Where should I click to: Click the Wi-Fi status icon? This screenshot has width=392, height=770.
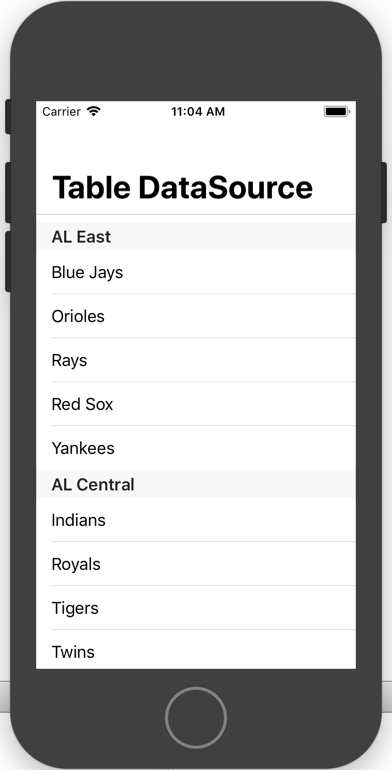(x=93, y=111)
